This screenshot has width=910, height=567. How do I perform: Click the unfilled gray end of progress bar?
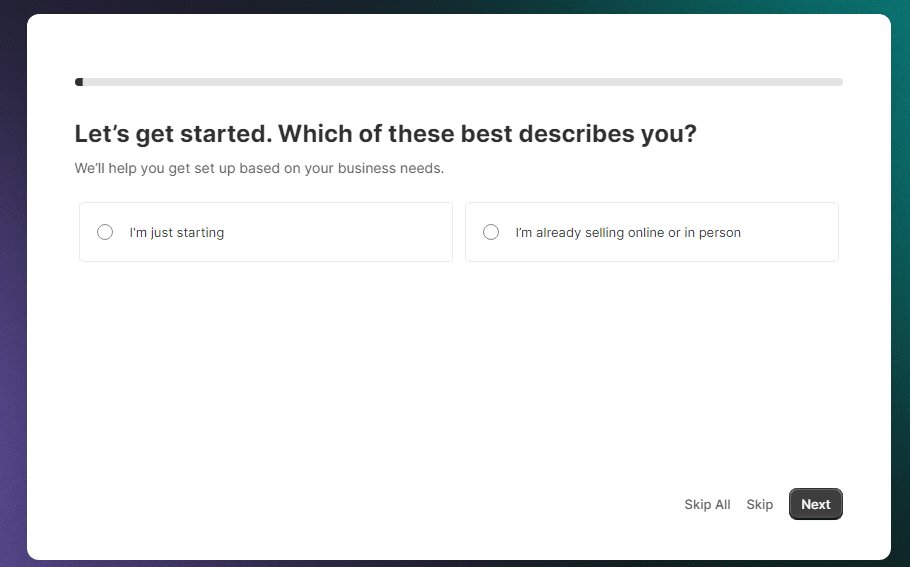800,82
